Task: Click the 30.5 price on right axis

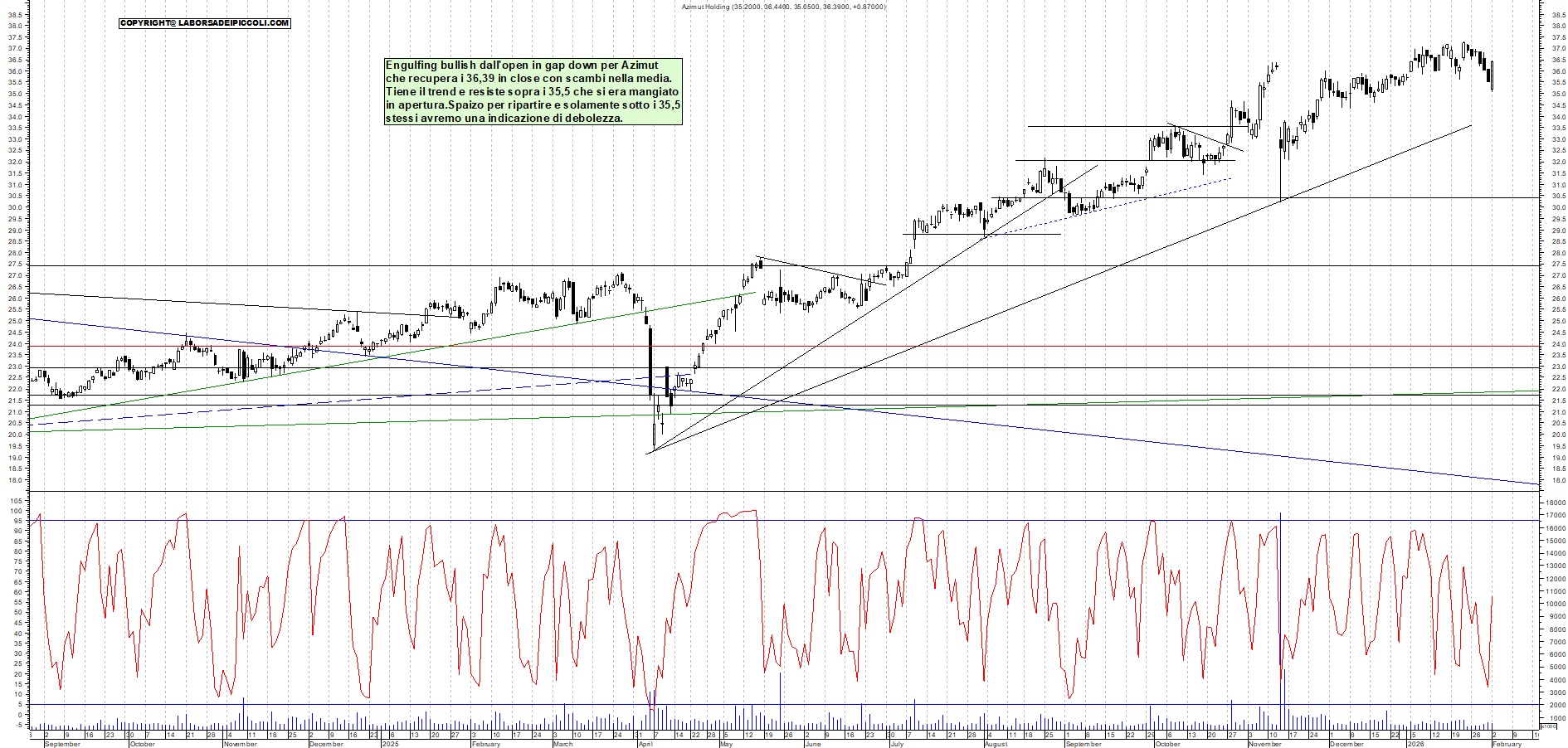Action: tap(1558, 197)
